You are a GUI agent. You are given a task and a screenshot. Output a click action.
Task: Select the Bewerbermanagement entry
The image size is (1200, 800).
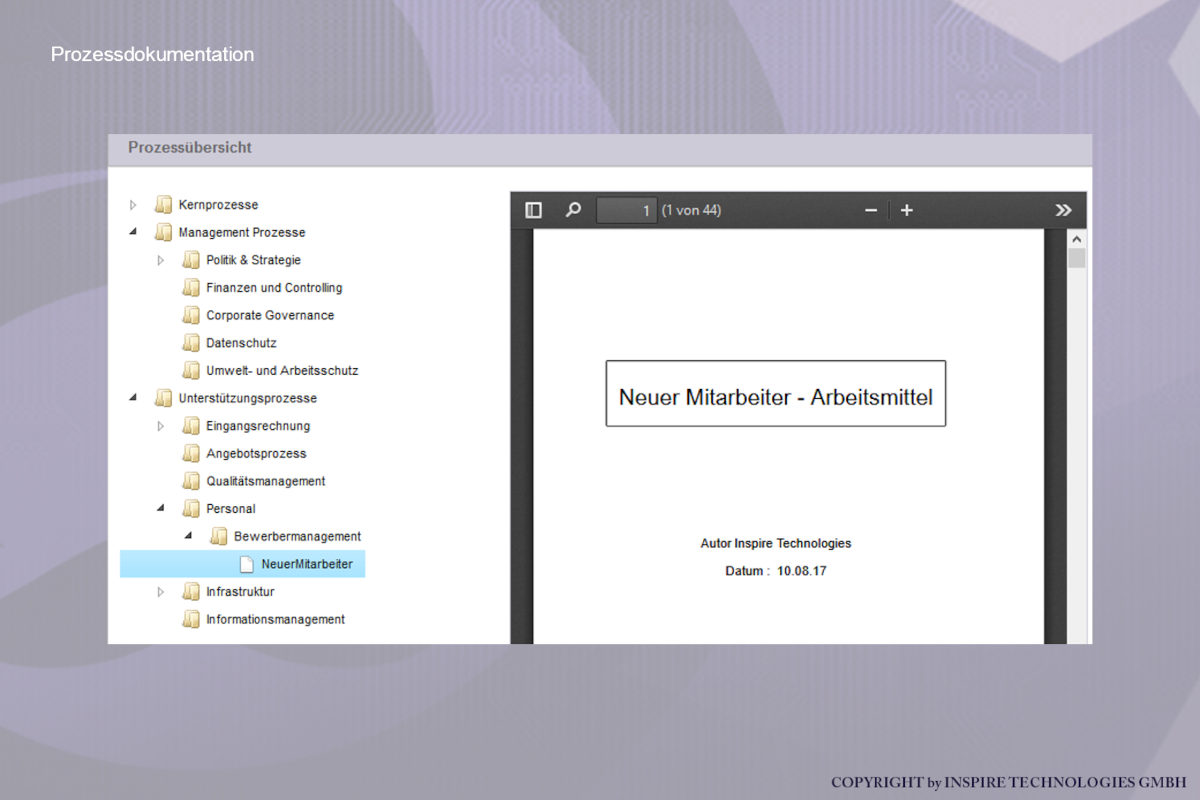tap(297, 536)
